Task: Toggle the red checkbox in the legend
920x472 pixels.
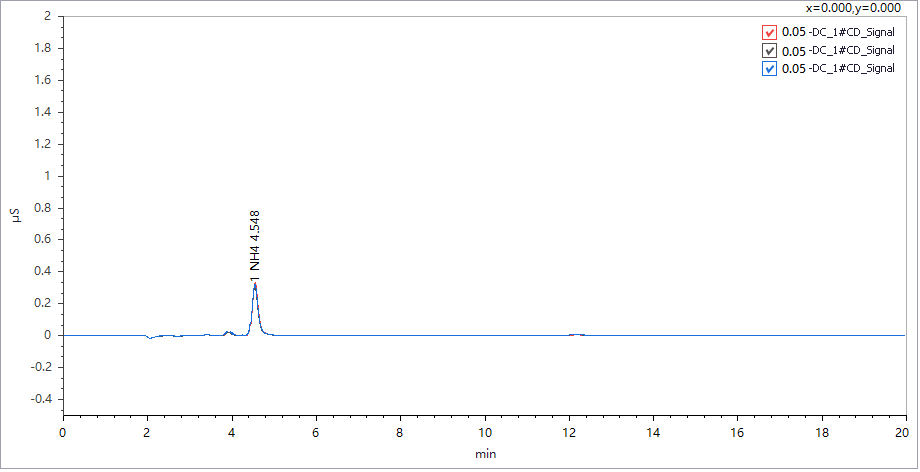Action: (769, 32)
